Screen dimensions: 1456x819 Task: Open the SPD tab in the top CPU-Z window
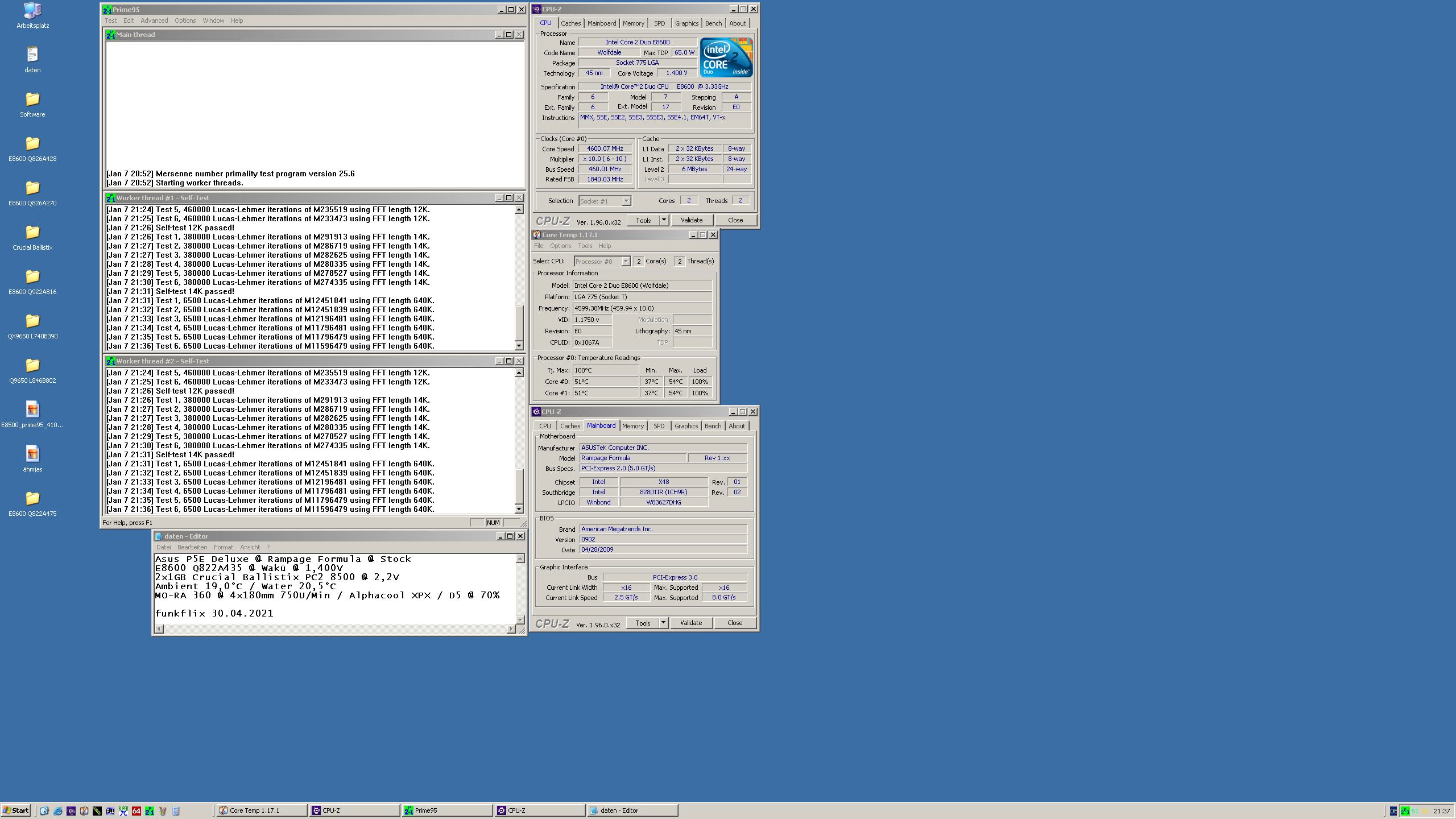(x=659, y=23)
